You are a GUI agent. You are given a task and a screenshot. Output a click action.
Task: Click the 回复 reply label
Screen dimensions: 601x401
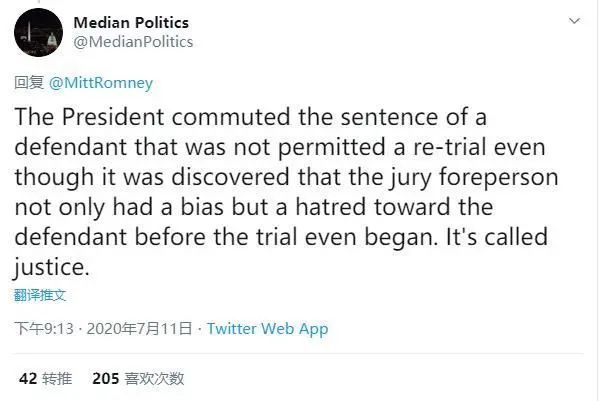(x=28, y=83)
